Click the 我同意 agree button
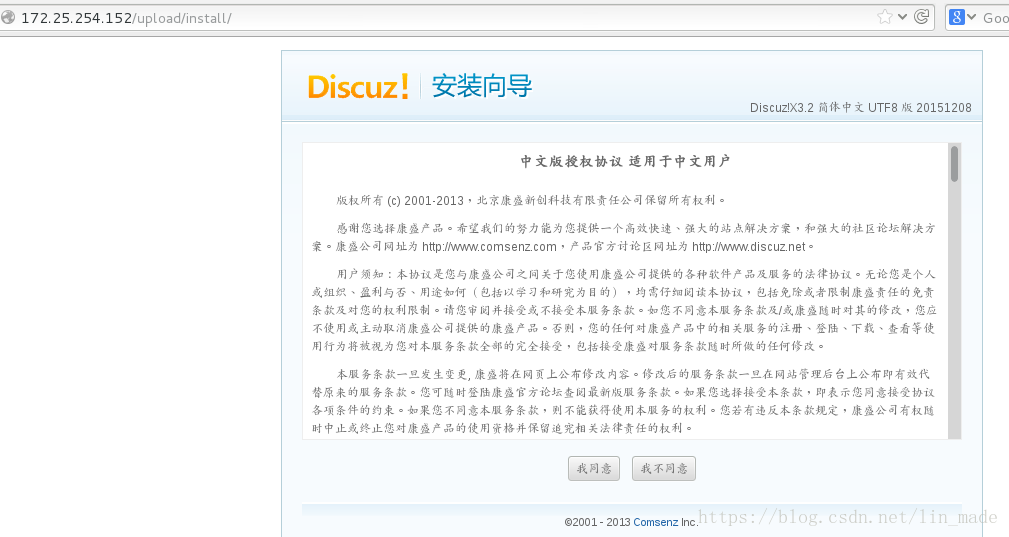The width and height of the screenshot is (1009, 537). [594, 468]
